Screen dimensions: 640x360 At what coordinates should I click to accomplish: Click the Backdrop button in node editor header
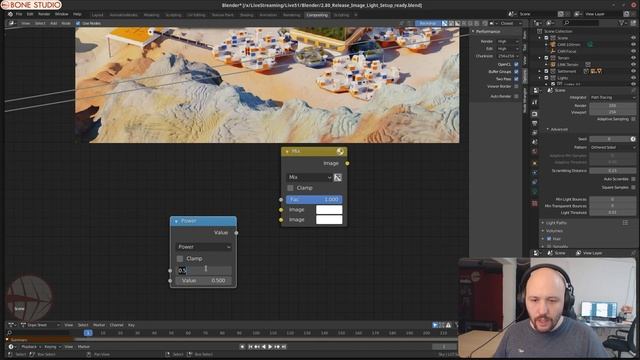click(427, 24)
